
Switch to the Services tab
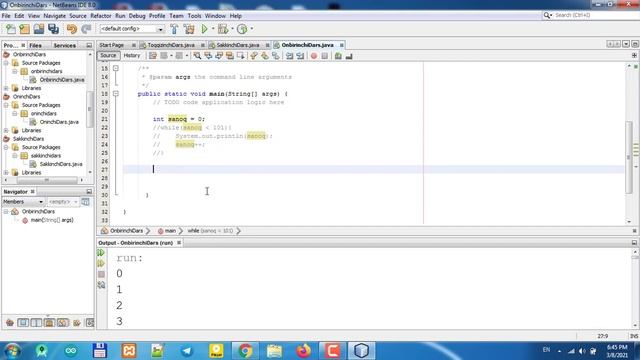click(64, 45)
